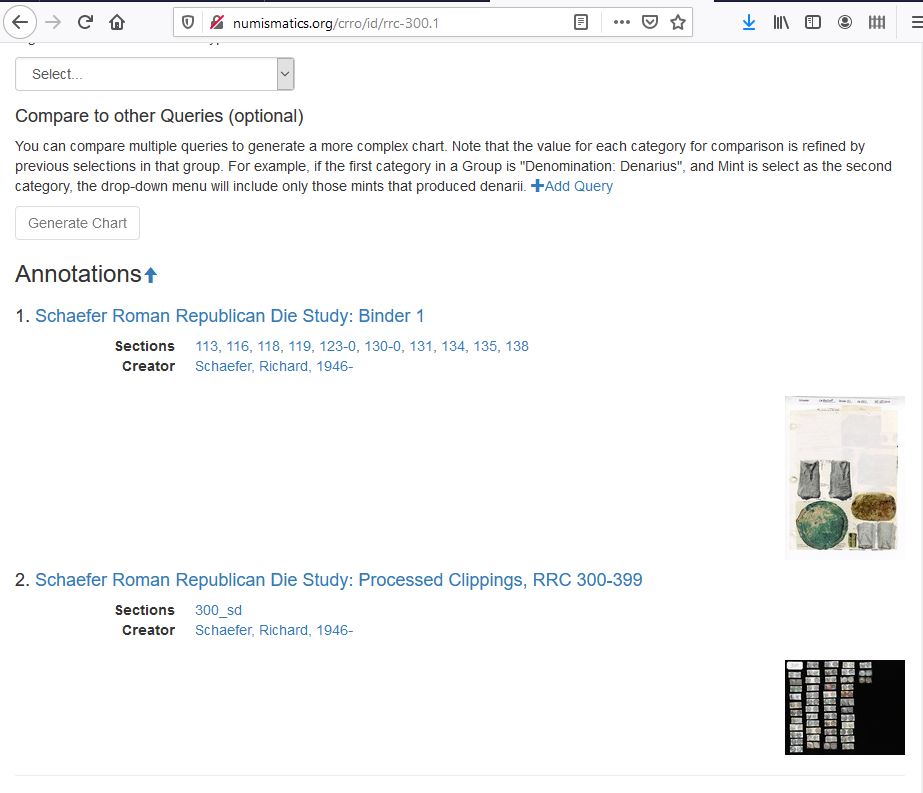Open the Select... dropdown
Screen dimensions: 923x793
tap(154, 74)
